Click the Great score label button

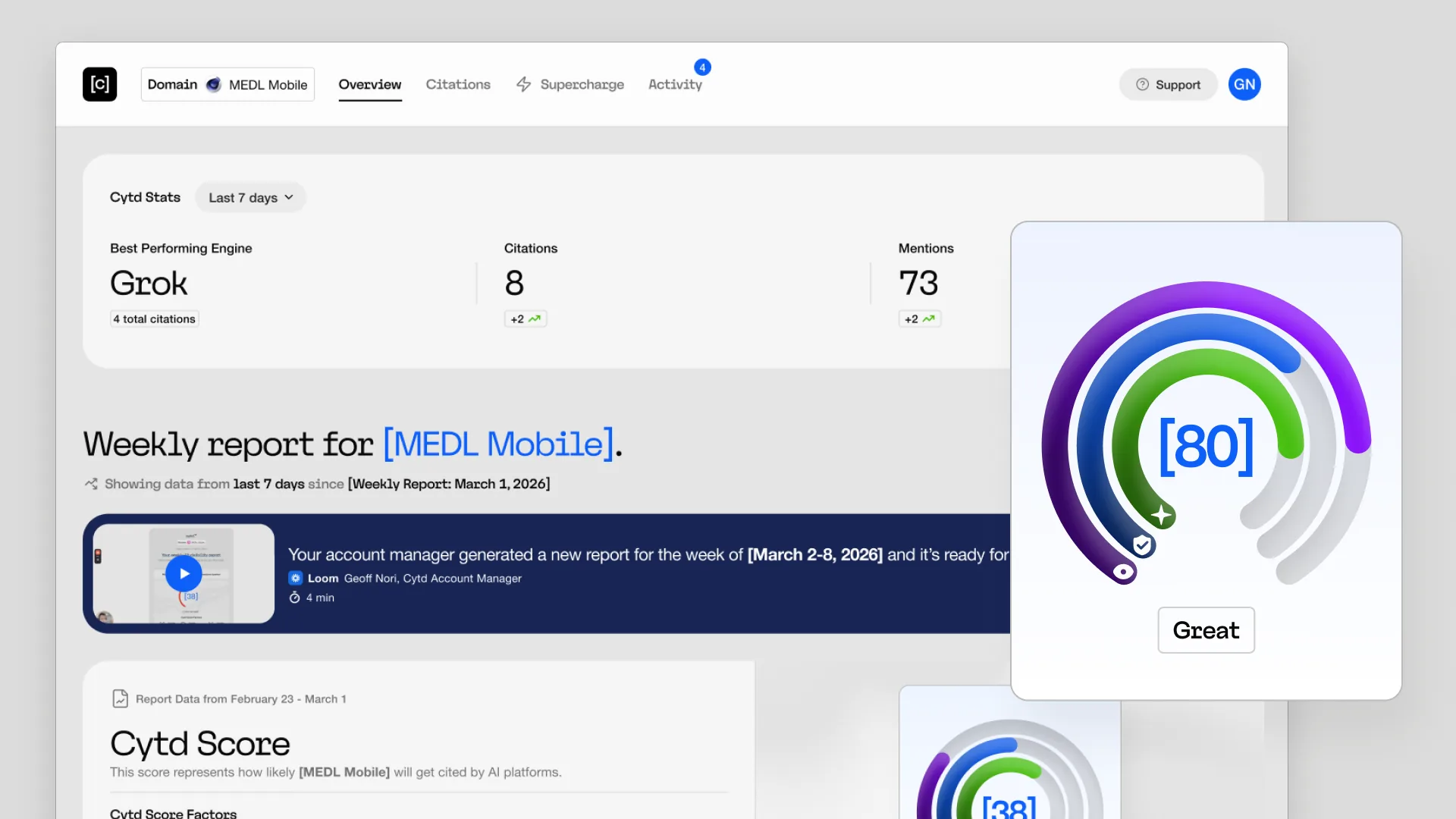point(1206,630)
